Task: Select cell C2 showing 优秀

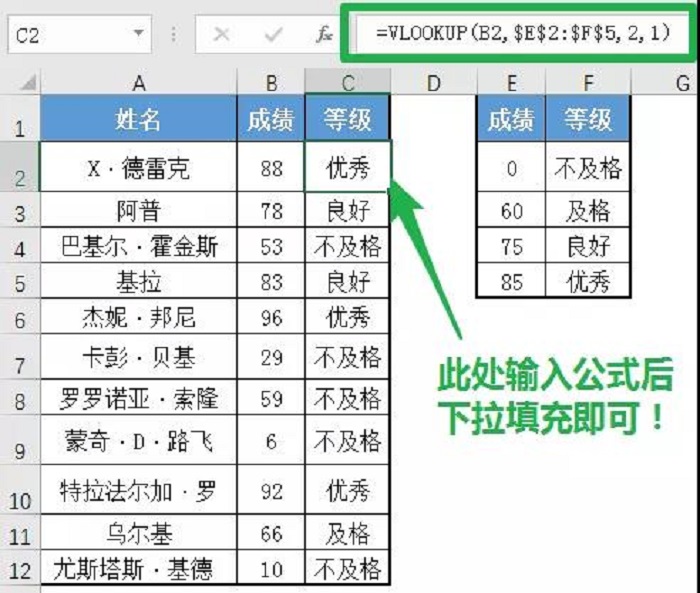Action: click(347, 167)
